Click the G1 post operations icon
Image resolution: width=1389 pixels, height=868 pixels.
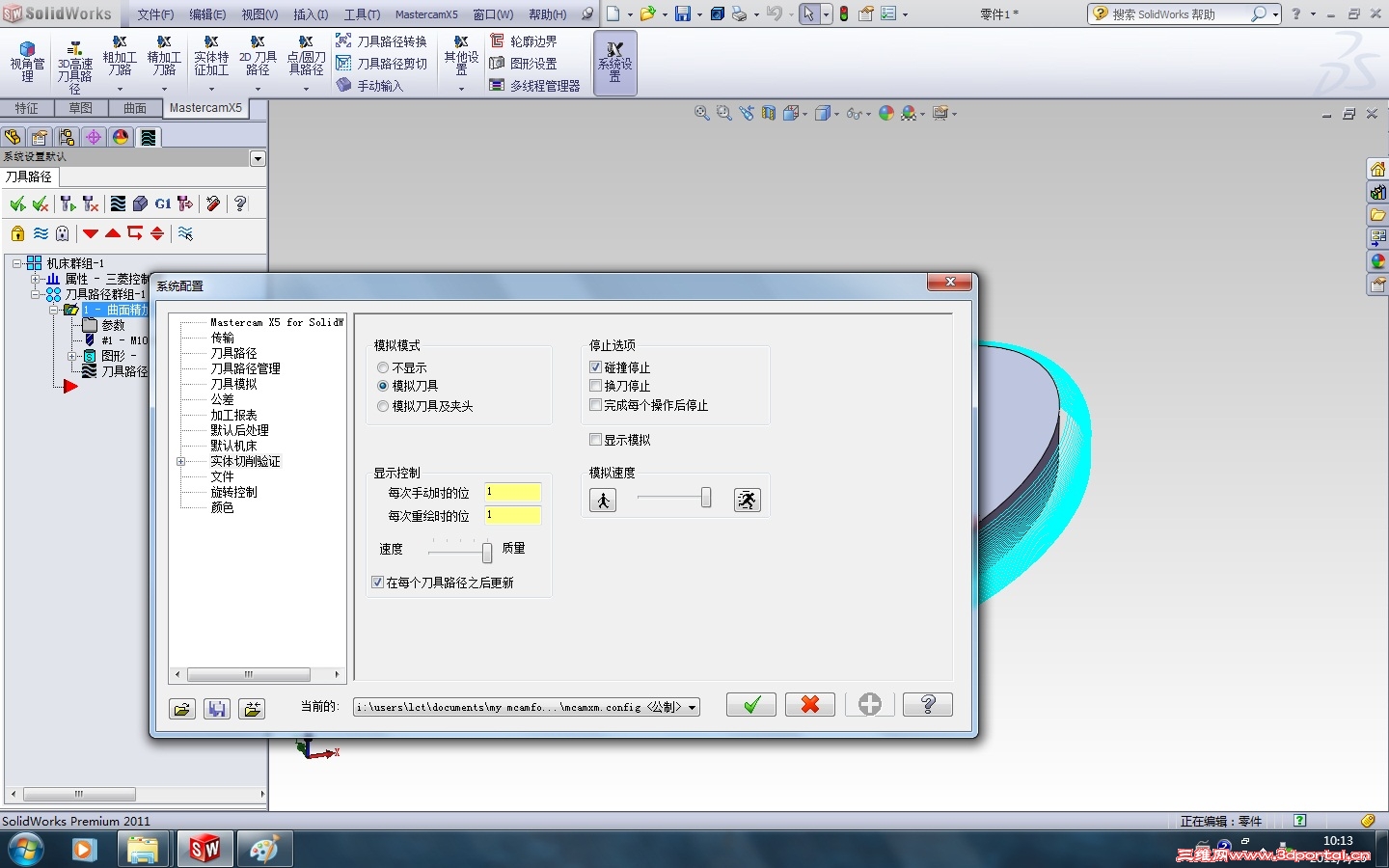click(162, 203)
